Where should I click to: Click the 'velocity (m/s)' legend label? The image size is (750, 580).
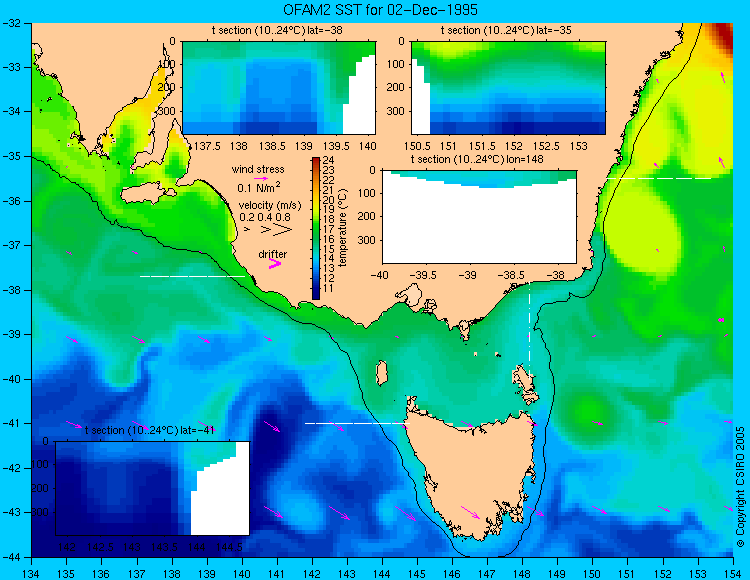click(x=270, y=206)
